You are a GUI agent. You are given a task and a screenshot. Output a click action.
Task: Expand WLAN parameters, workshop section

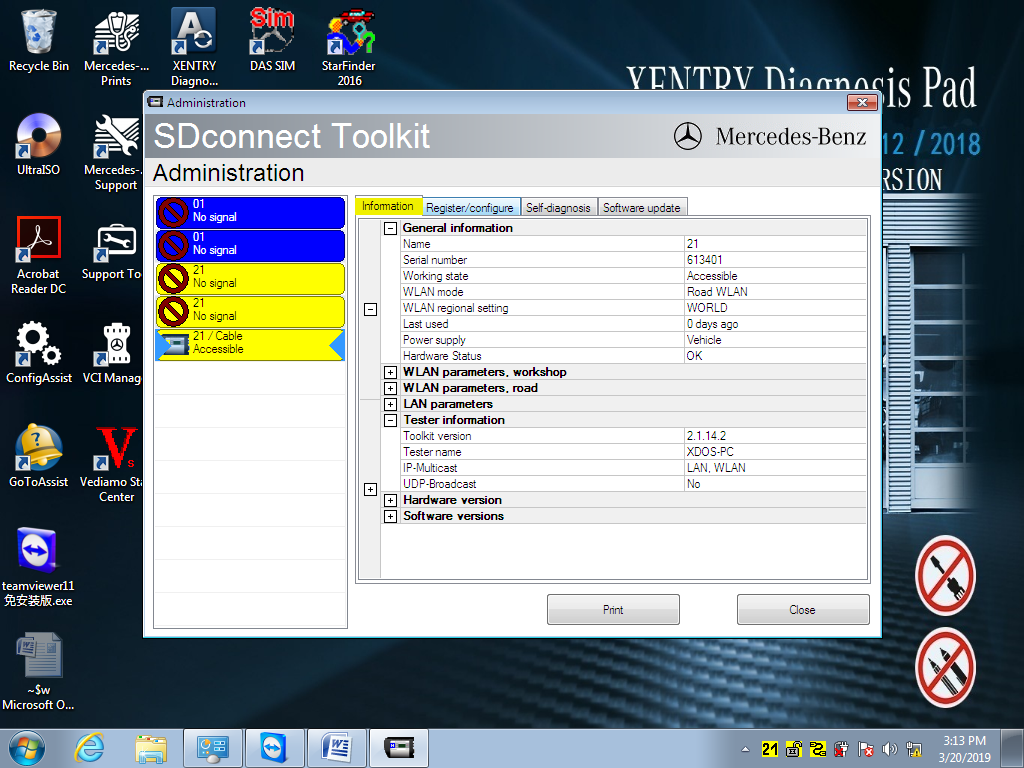coord(391,372)
